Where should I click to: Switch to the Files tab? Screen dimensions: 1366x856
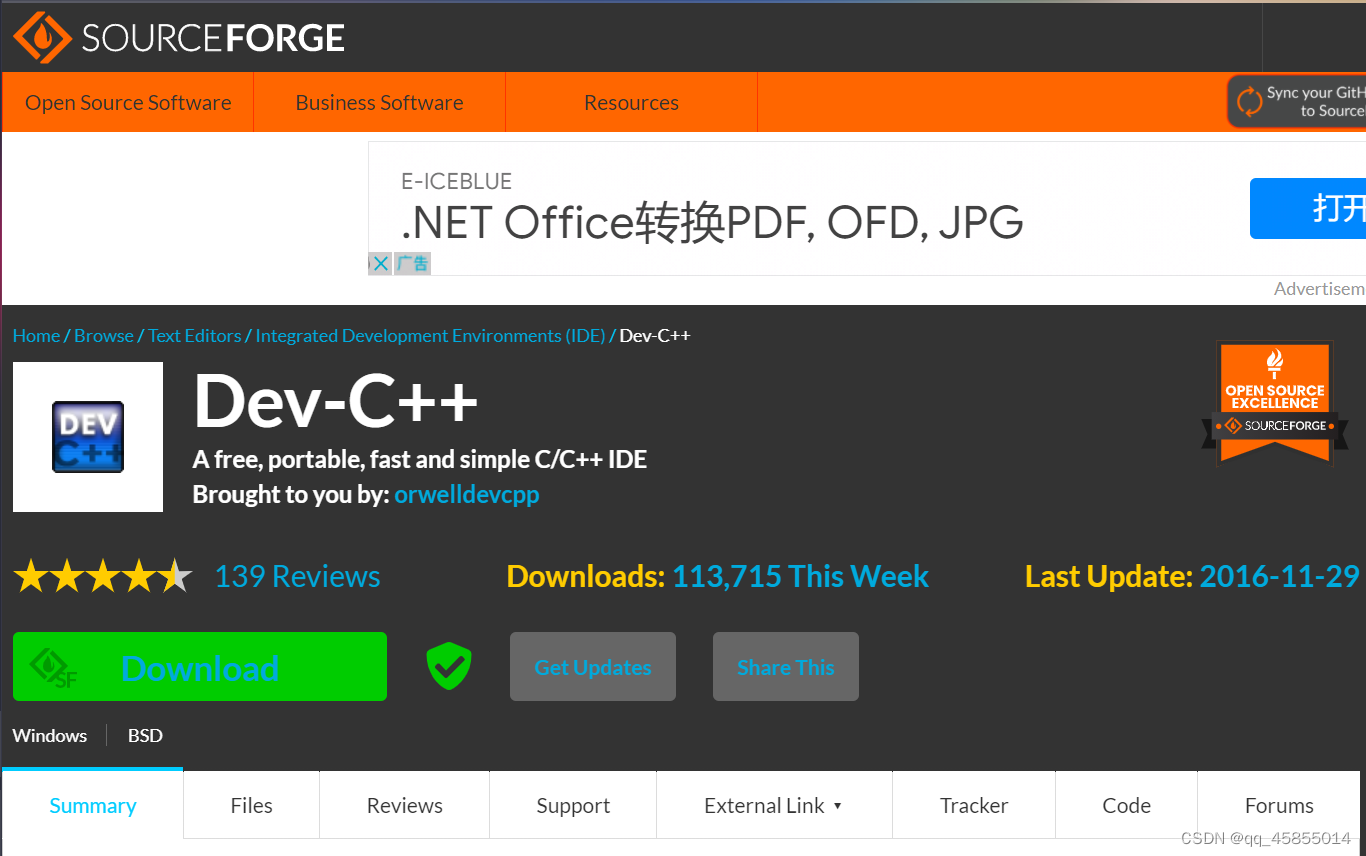pos(251,804)
